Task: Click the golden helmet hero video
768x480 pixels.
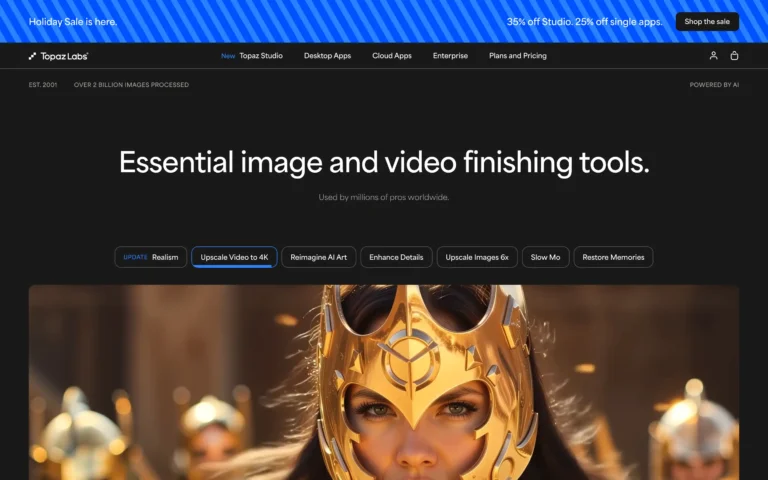Action: click(x=384, y=383)
